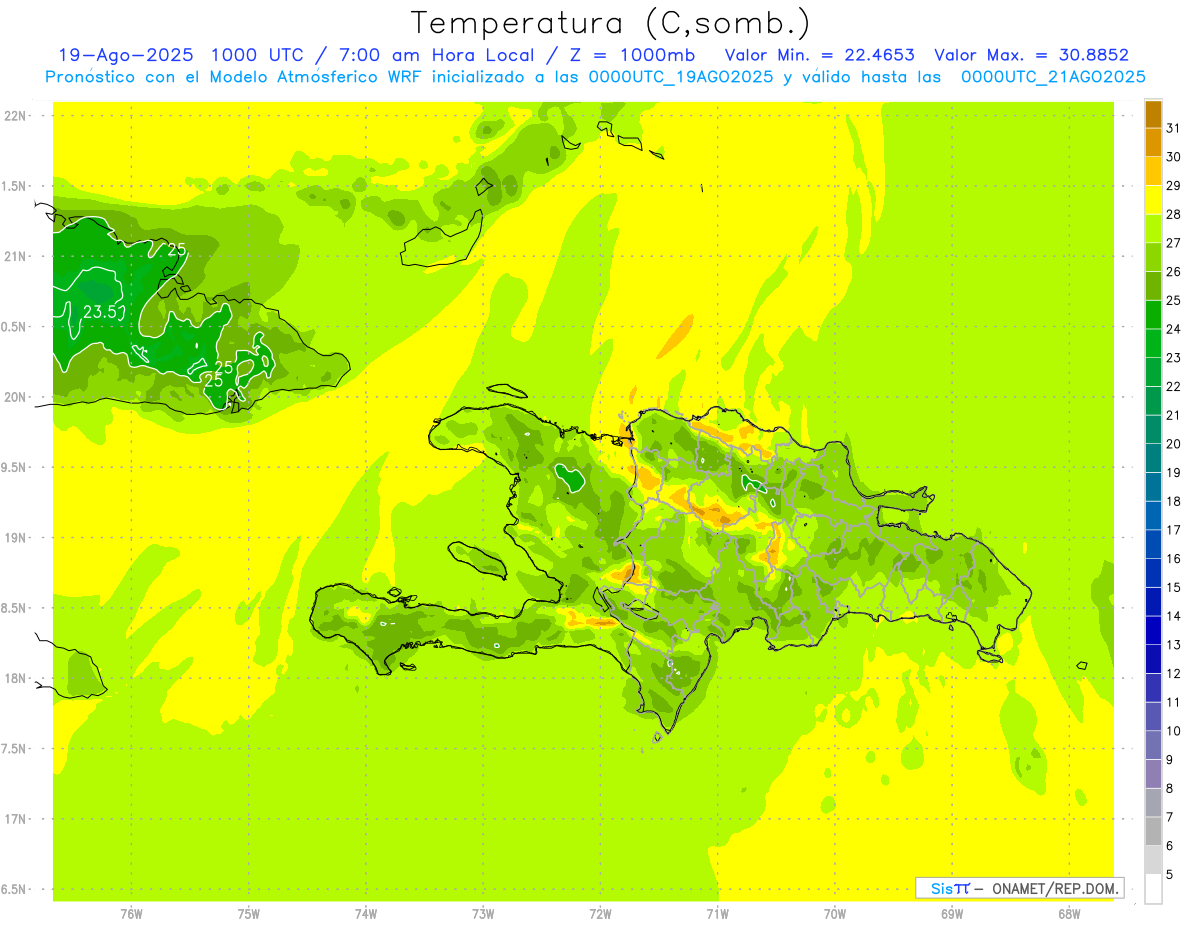This screenshot has height=927, width=1200.
Task: Click the '21N' latitude label
Action: (x=16, y=256)
